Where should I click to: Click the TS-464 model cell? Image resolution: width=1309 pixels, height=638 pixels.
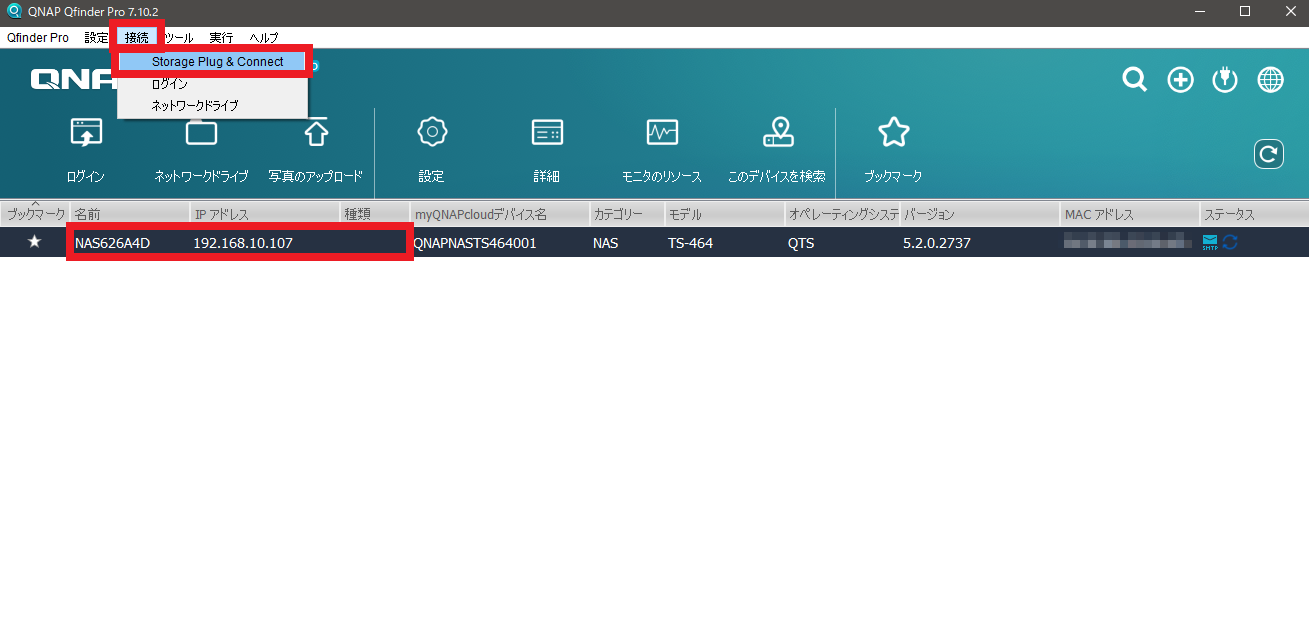coord(690,243)
